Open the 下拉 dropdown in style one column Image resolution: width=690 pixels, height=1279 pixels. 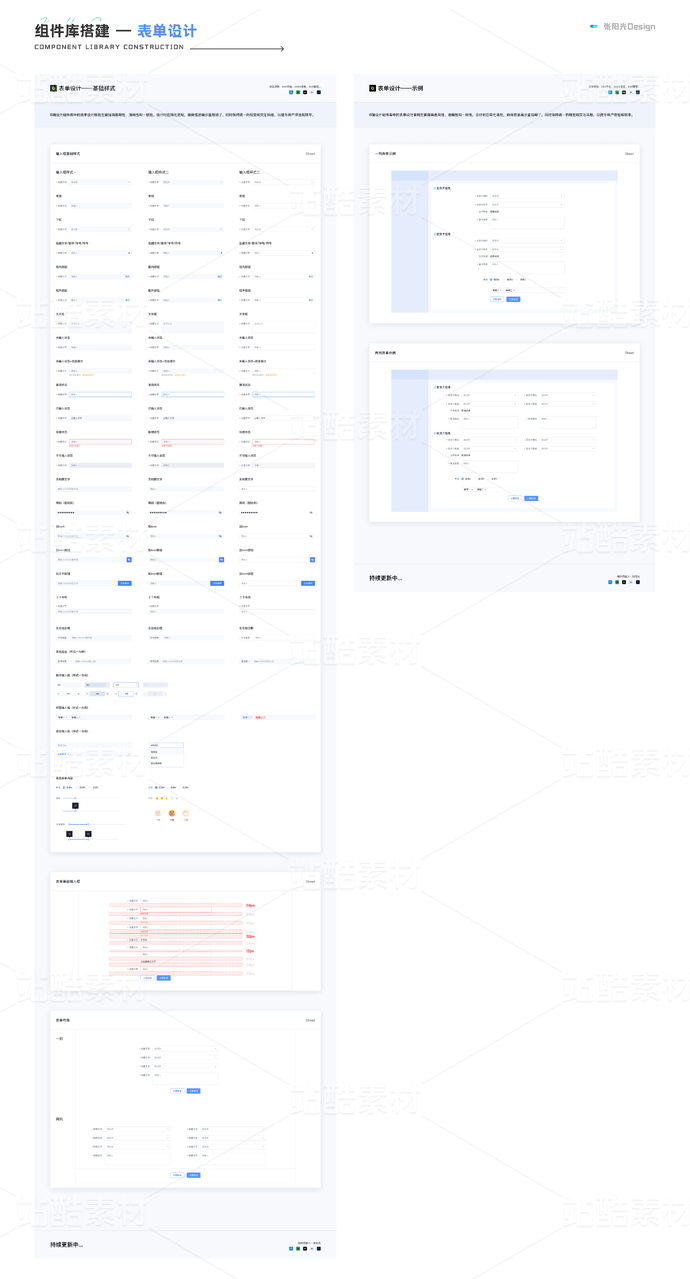(100, 229)
